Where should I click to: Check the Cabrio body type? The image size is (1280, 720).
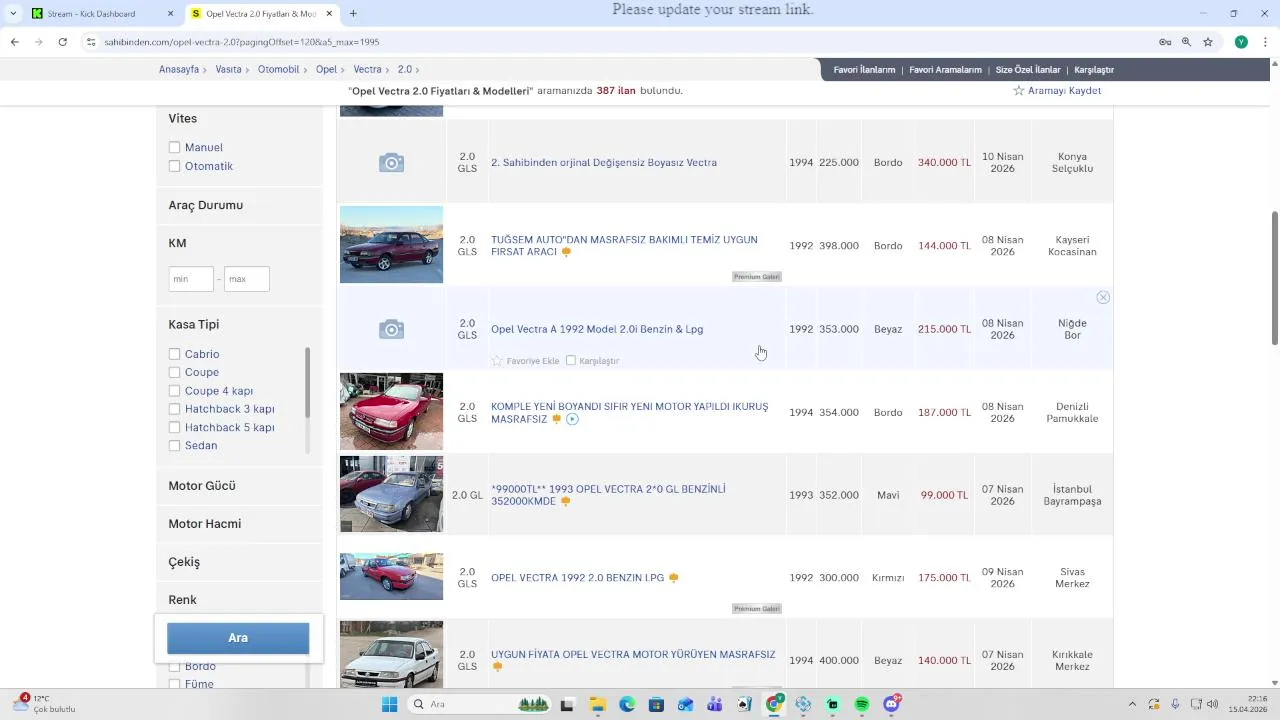click(174, 354)
